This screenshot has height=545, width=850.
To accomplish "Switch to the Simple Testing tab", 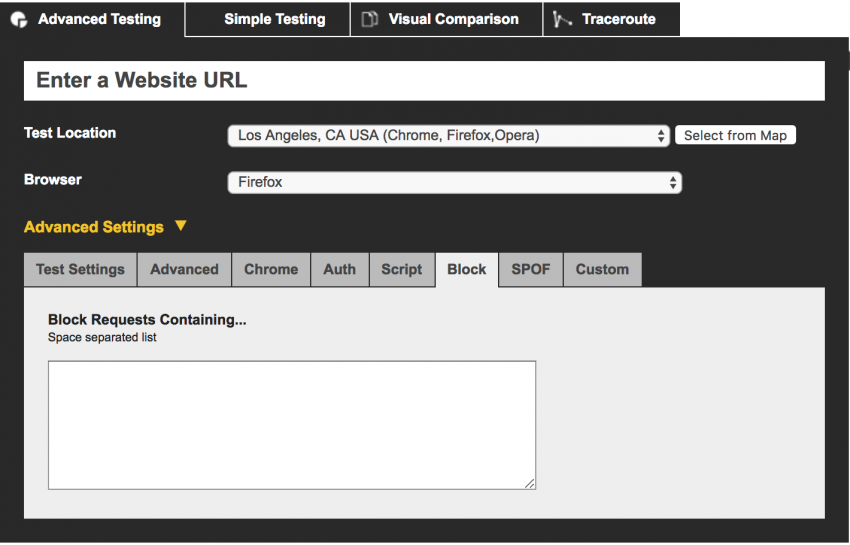I will click(x=274, y=19).
